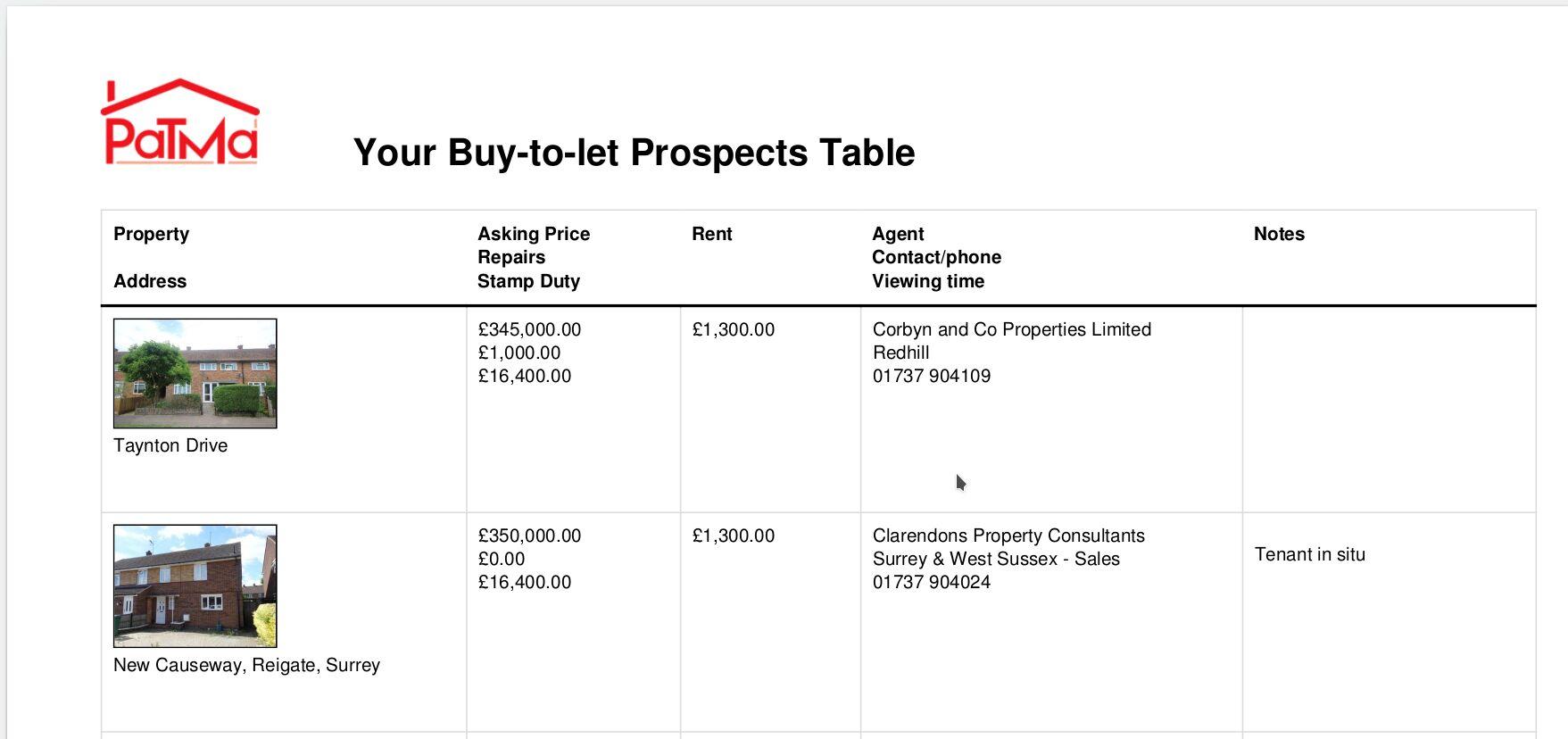Click the Agent column header
Viewport: 1568px width, 739px height.
pos(898,234)
